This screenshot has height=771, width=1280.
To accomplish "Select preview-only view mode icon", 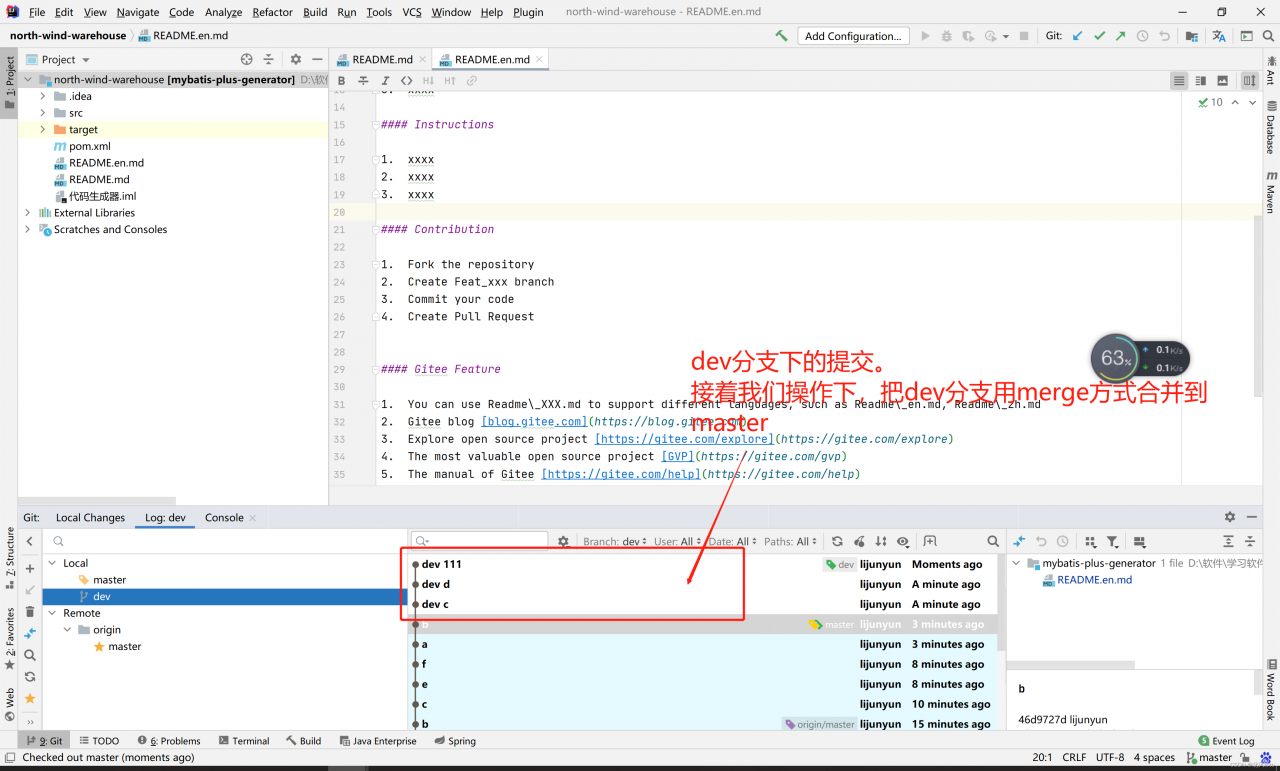I will [x=1222, y=81].
